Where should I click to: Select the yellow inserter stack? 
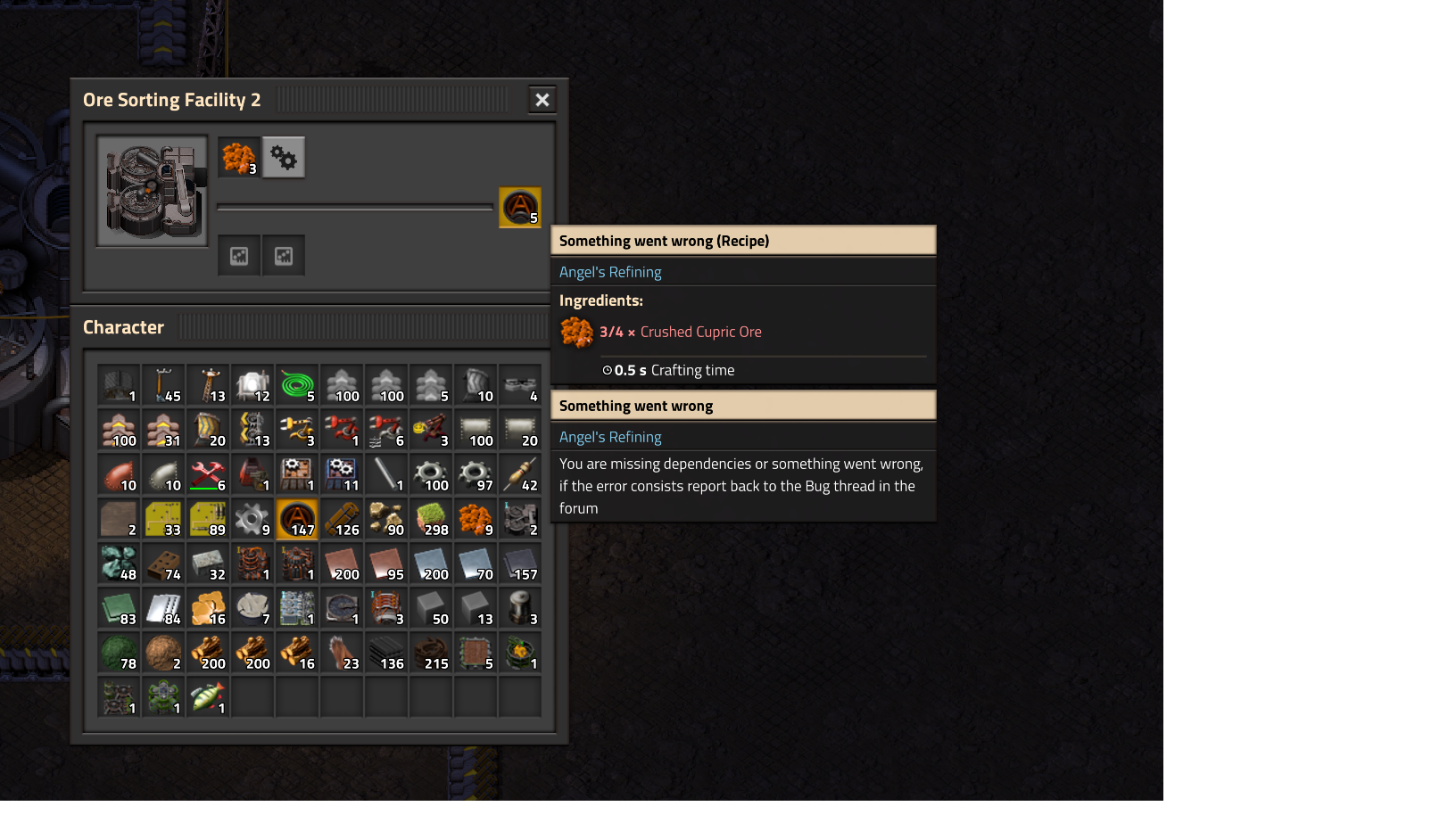point(297,430)
